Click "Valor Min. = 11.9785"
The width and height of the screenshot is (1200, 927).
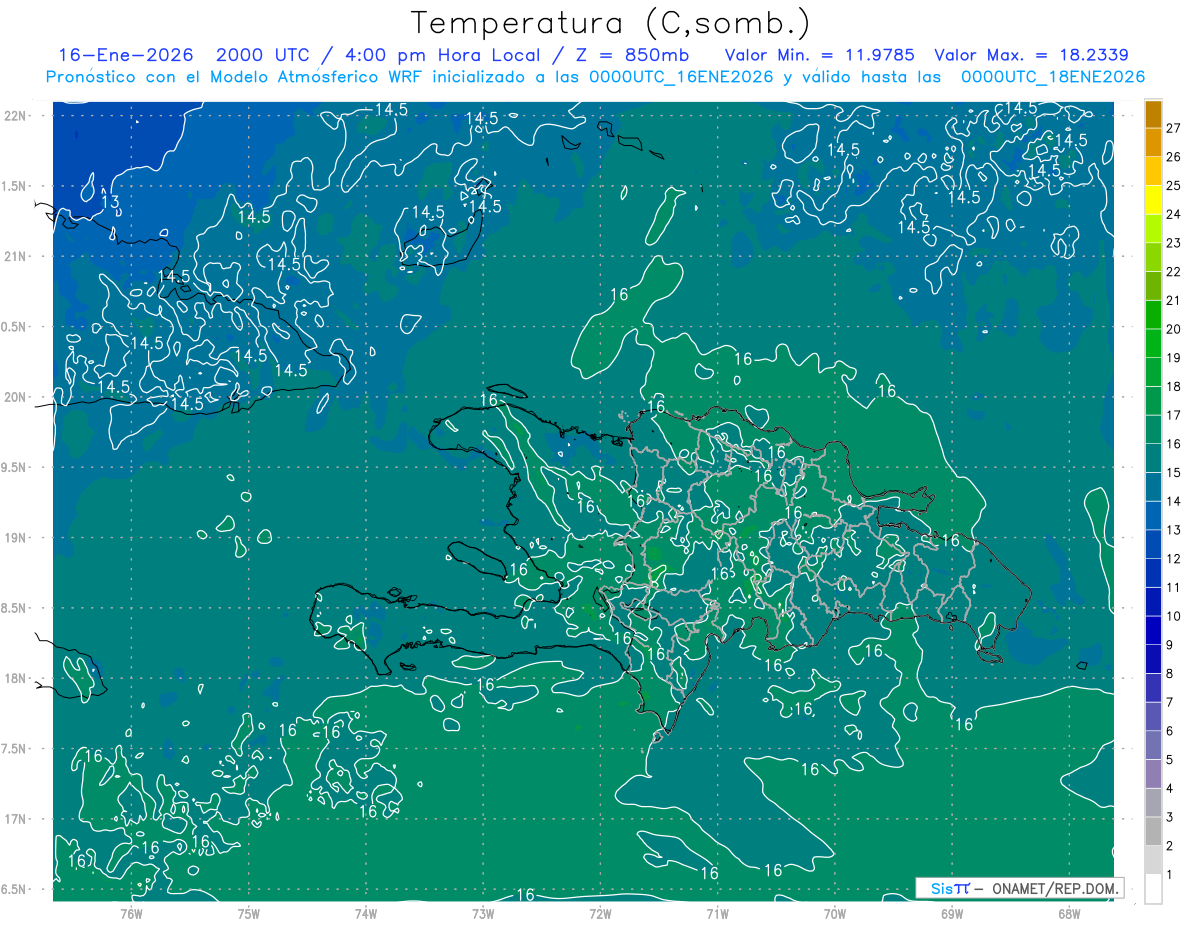click(822, 55)
